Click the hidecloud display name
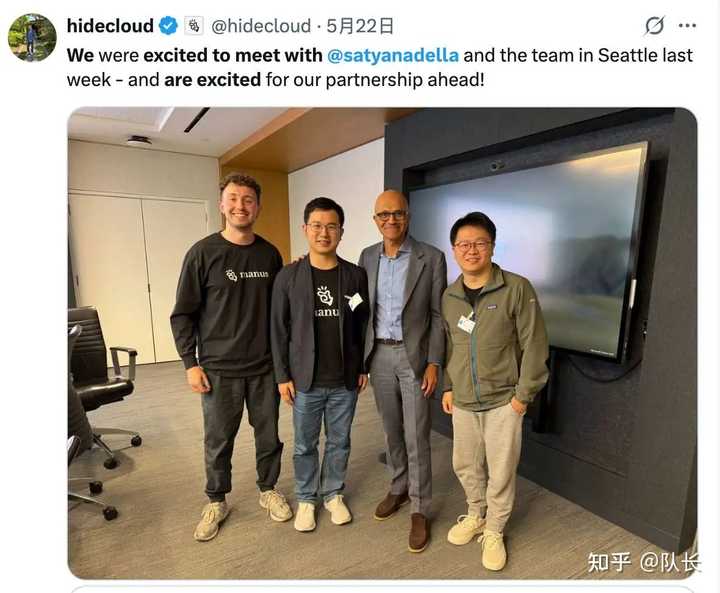 click(x=110, y=26)
